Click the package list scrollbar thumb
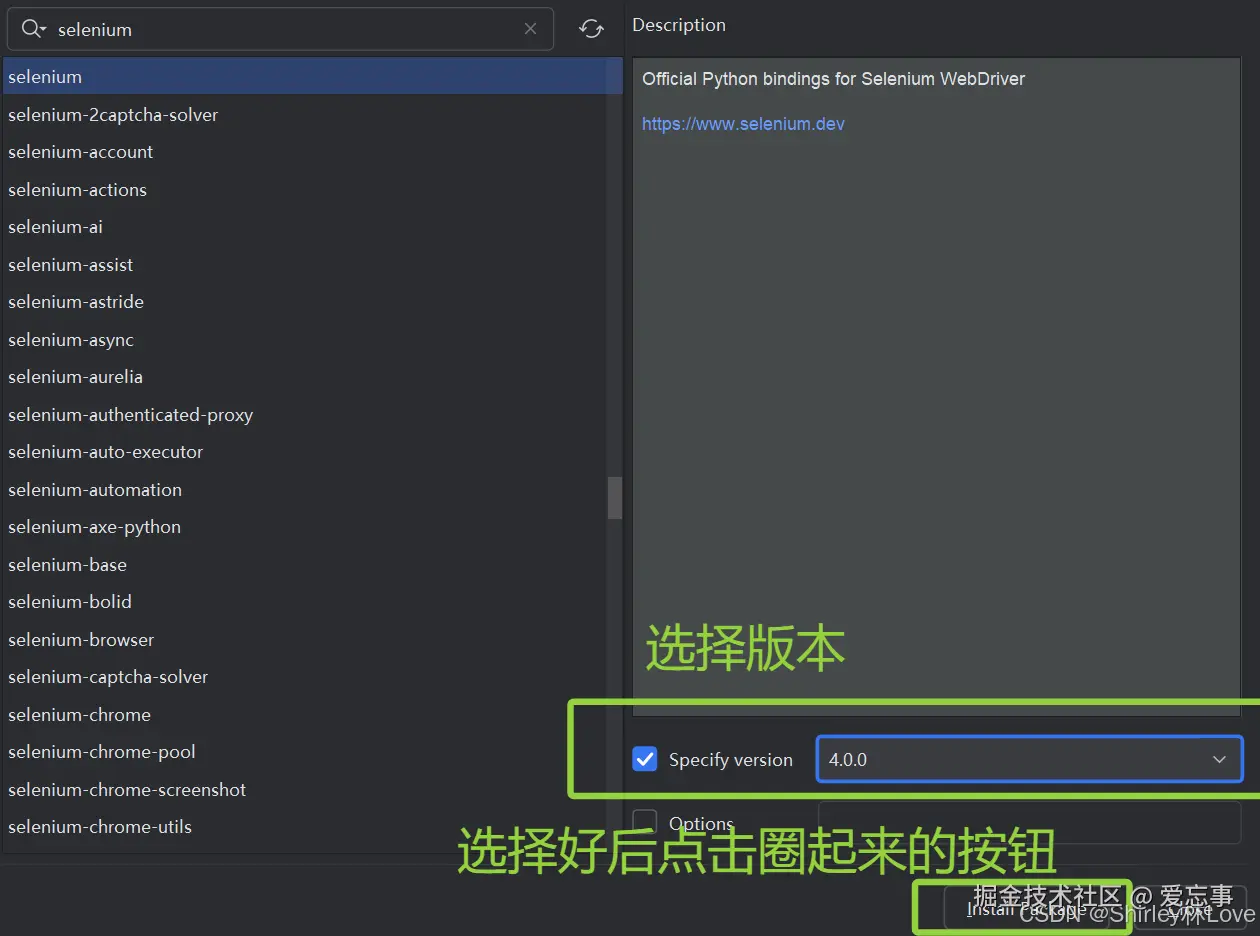The width and height of the screenshot is (1260, 936). pos(615,497)
